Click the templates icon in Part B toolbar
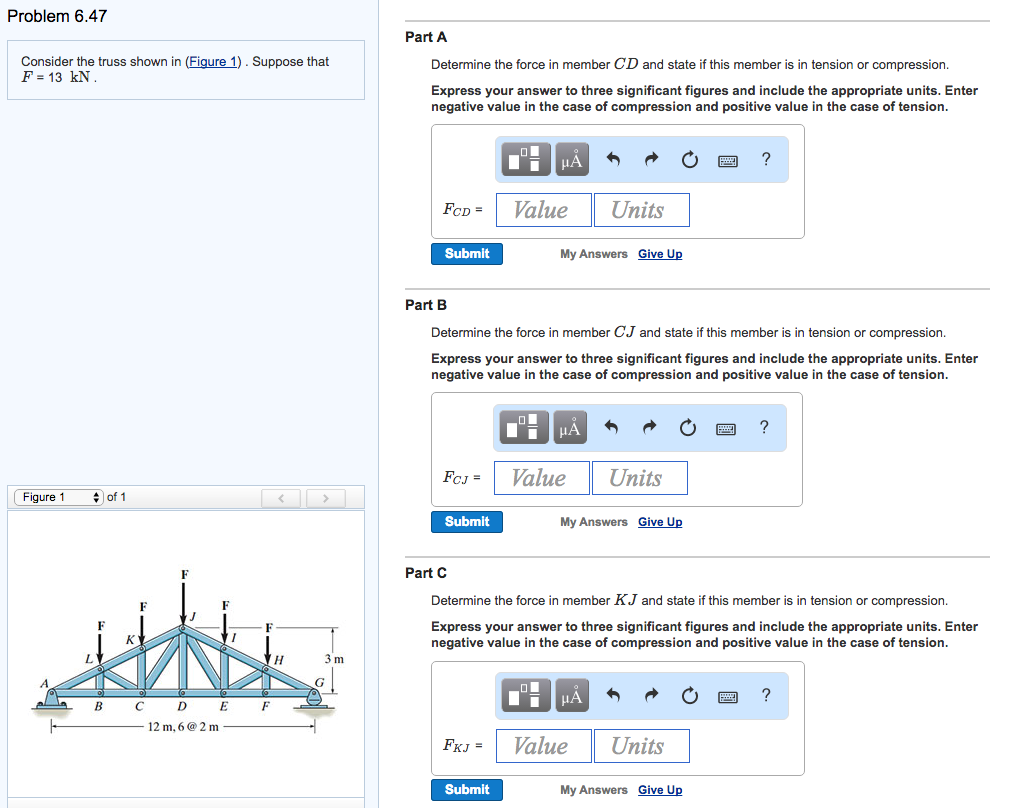1011x808 pixels. (524, 427)
